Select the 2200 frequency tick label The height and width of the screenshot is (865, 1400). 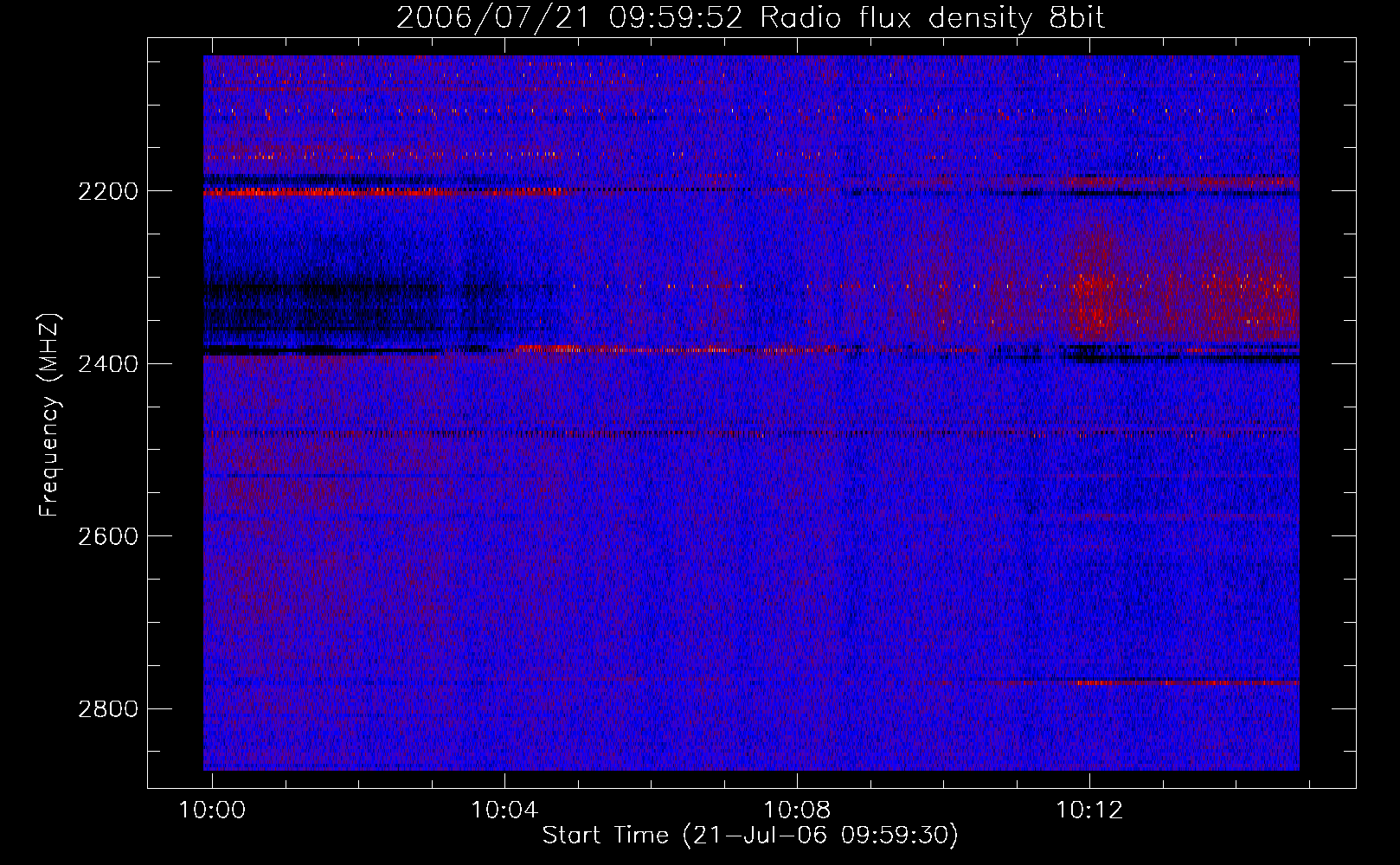click(108, 191)
